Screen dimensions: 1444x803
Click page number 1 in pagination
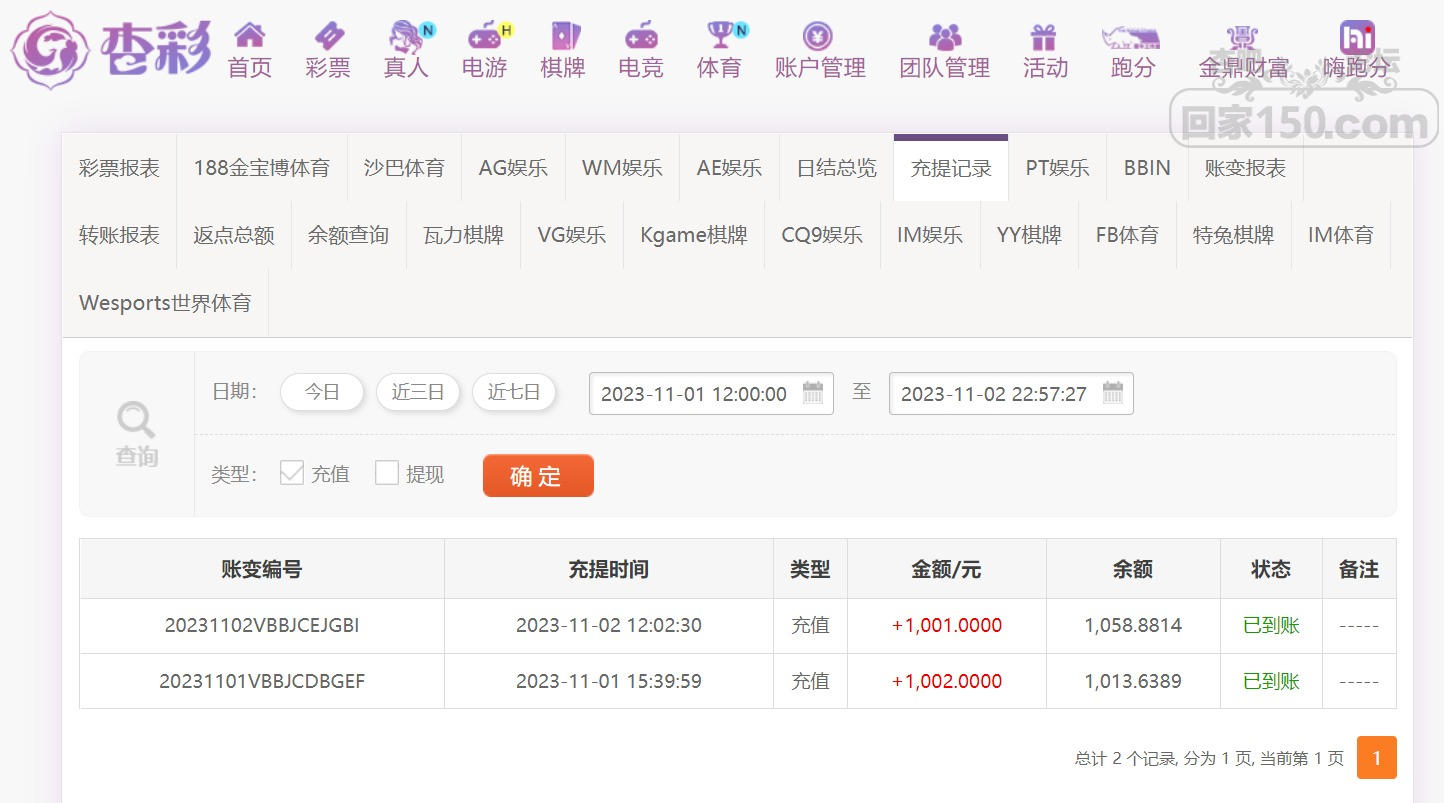tap(1376, 758)
